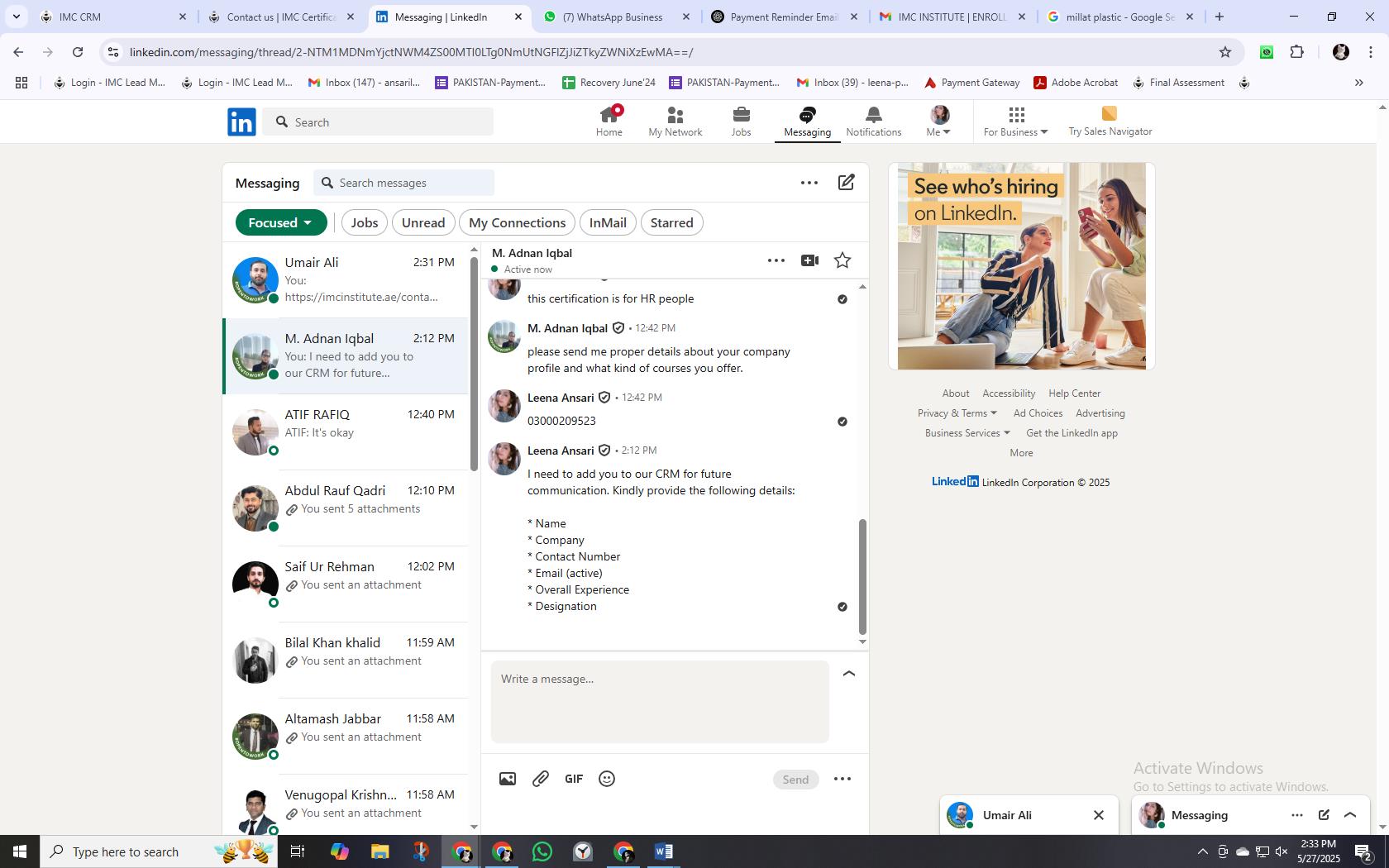
Task: Star the M. Adnan Iqbal conversation
Action: point(842,260)
